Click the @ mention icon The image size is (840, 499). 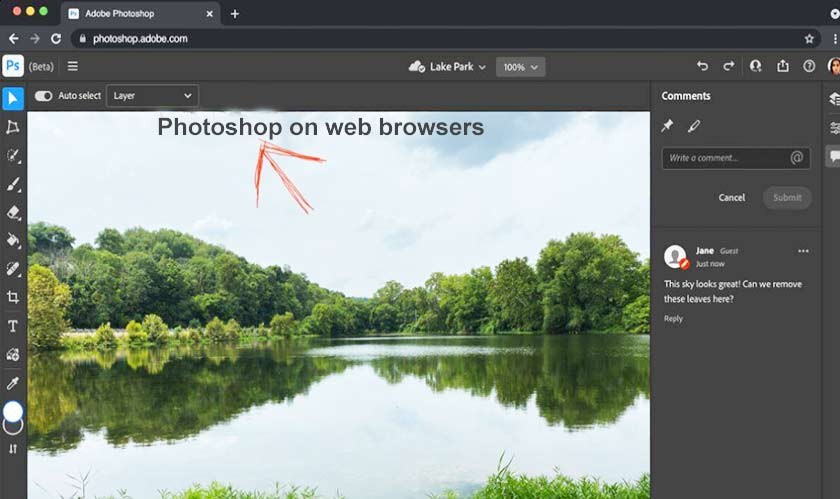tap(797, 158)
